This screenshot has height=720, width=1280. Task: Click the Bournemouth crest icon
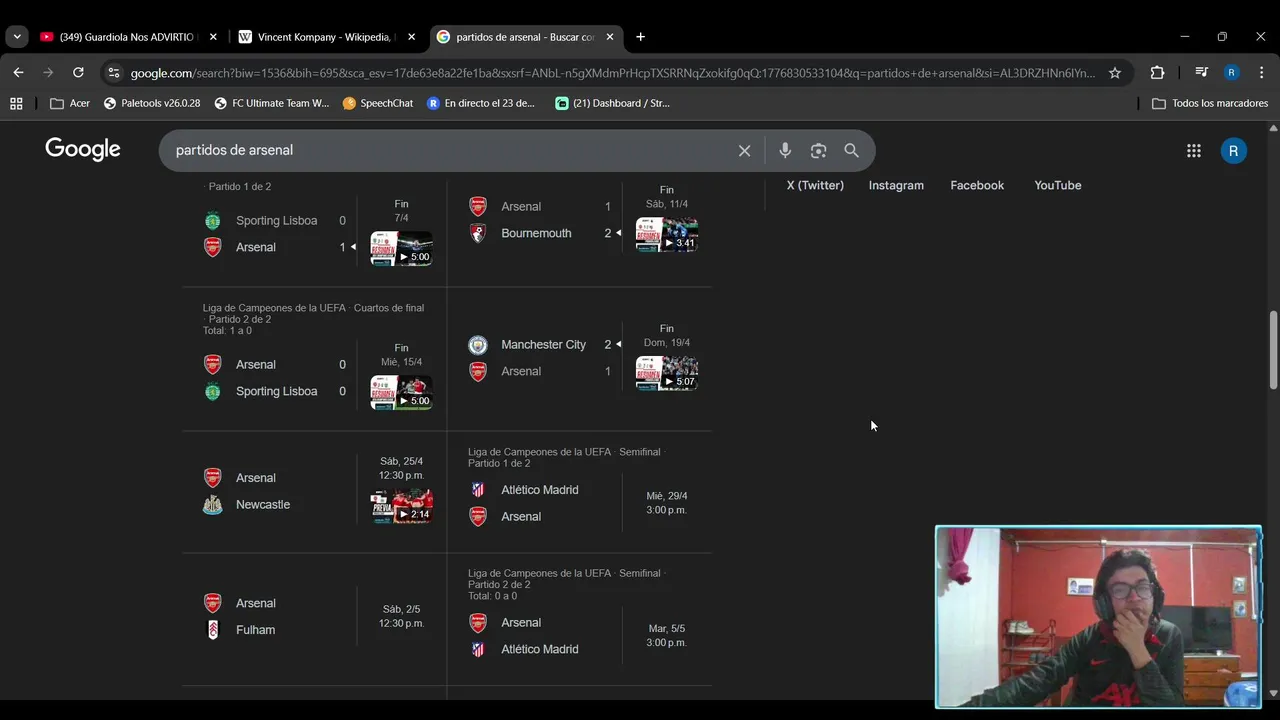478,233
